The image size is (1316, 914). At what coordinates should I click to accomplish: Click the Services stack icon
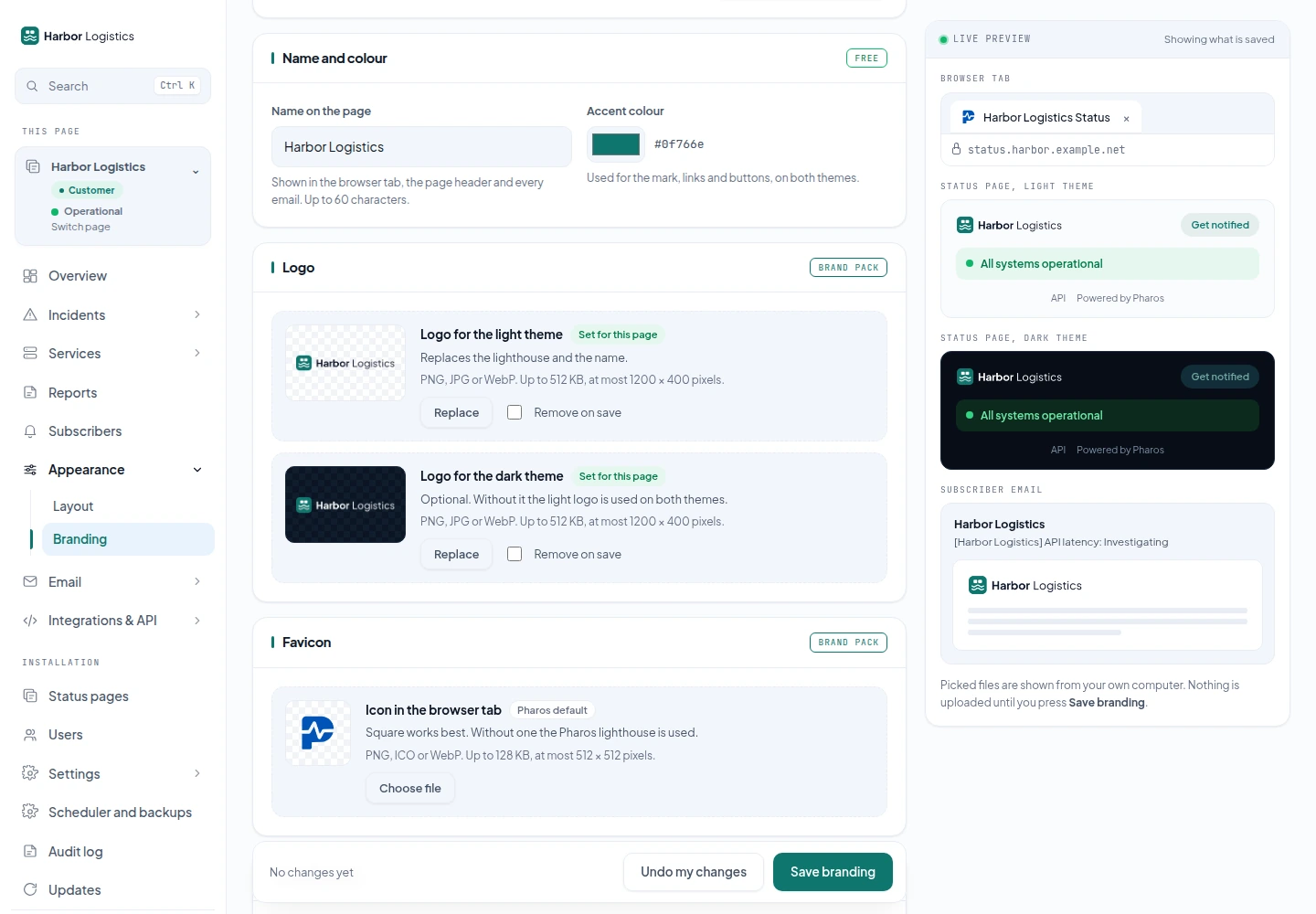click(30, 353)
